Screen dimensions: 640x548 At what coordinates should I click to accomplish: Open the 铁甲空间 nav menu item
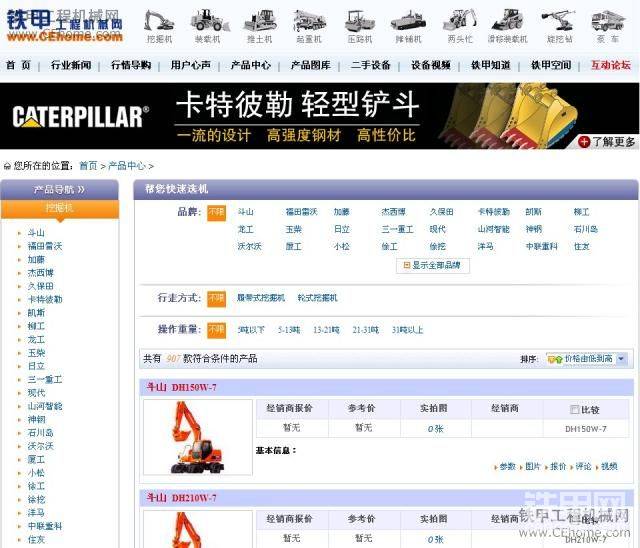[x=551, y=65]
